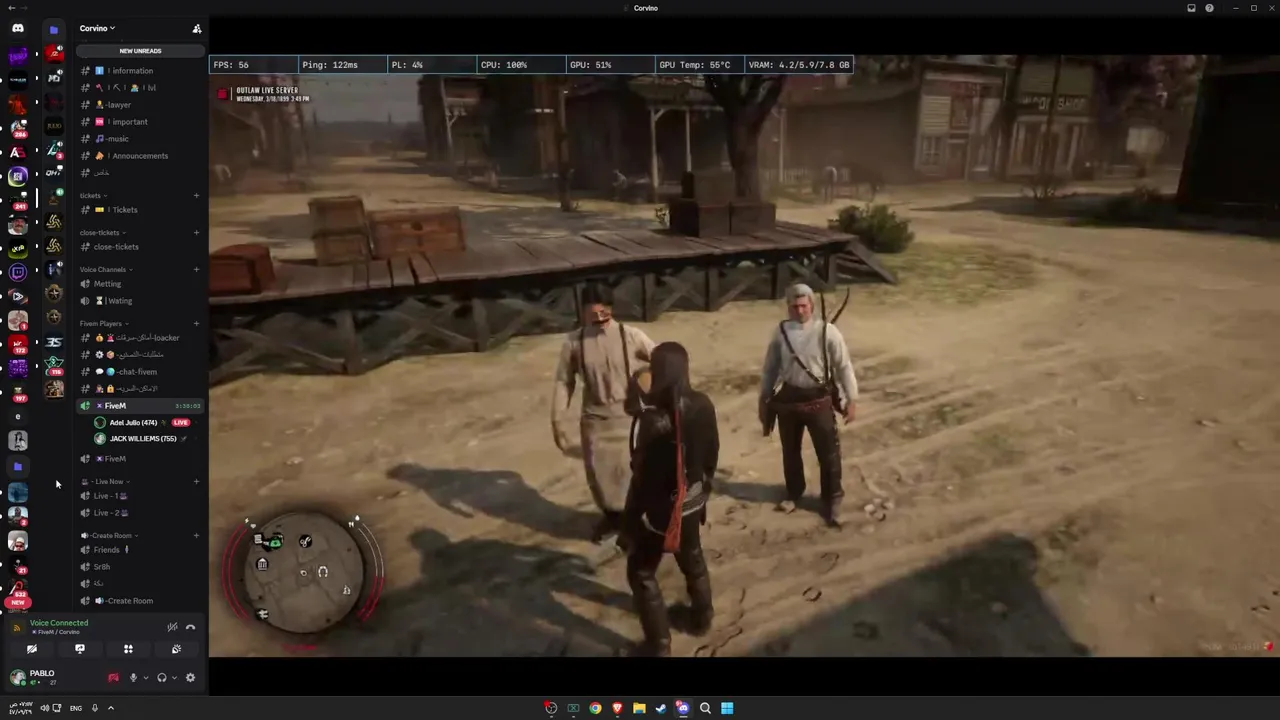1280x720 pixels.
Task: Join the Metting voice channel
Action: pyautogui.click(x=140, y=284)
